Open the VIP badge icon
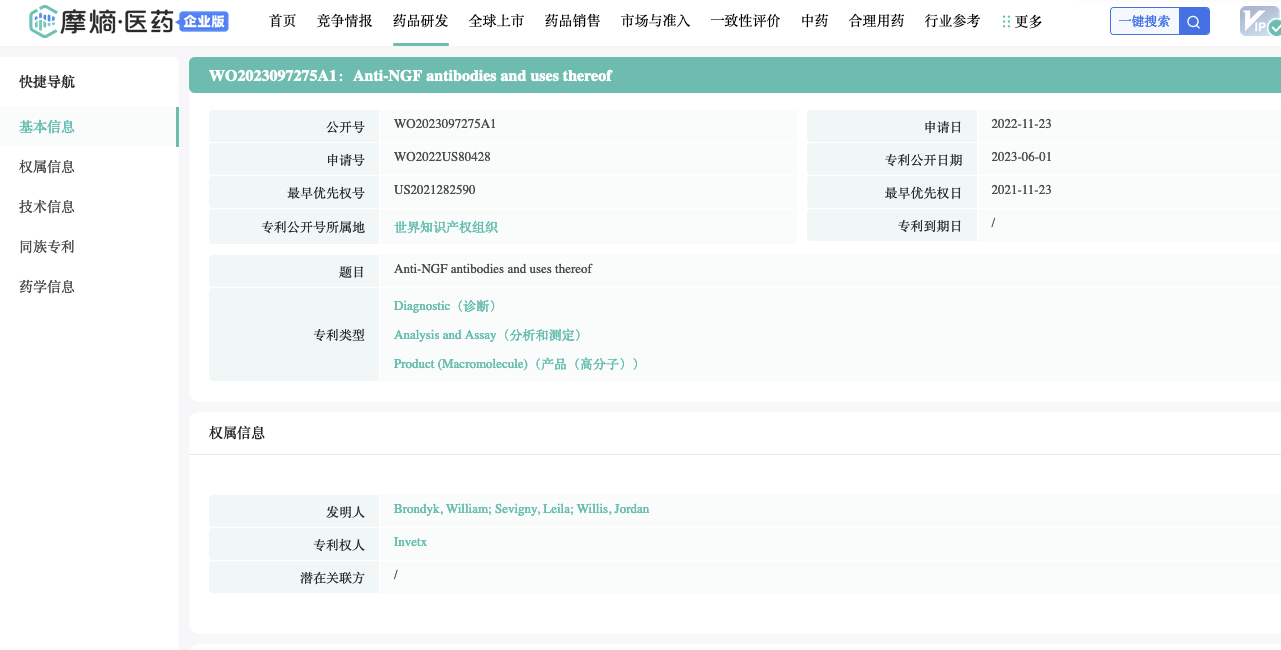Image resolution: width=1281 pixels, height=650 pixels. pos(1259,21)
